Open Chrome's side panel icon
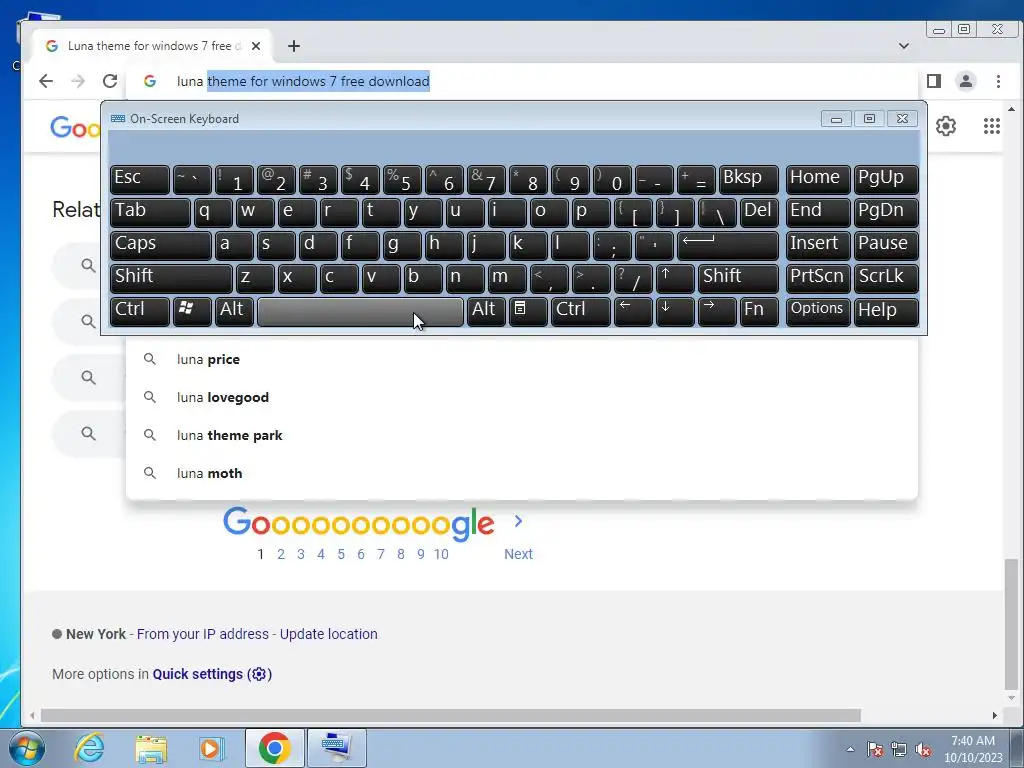This screenshot has height=768, width=1024. click(x=934, y=81)
